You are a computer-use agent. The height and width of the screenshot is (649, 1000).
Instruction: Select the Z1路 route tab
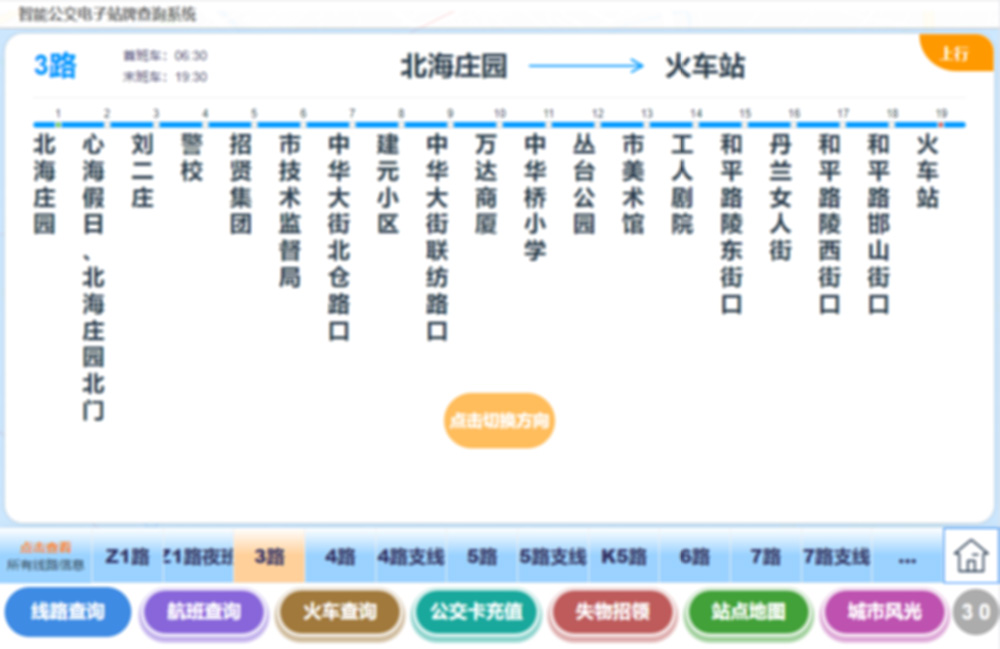(128, 557)
